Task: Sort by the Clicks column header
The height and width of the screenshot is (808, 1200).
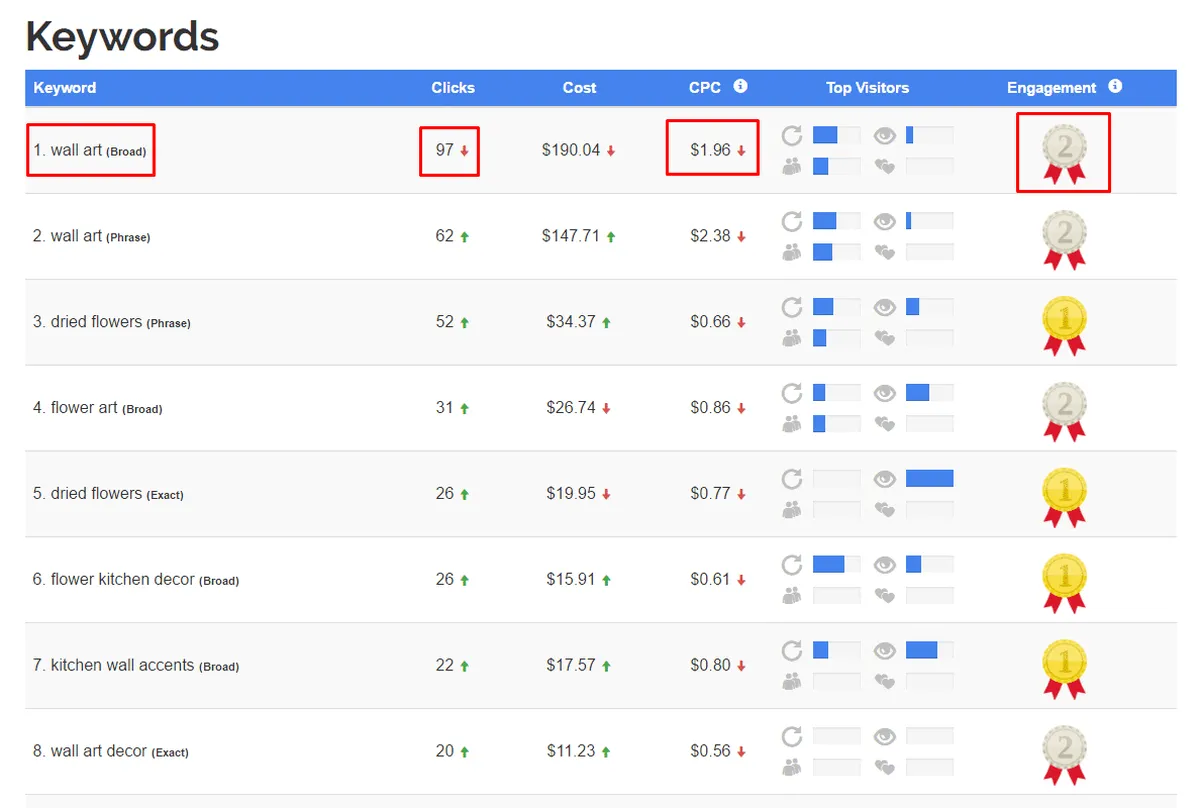Action: pos(453,88)
